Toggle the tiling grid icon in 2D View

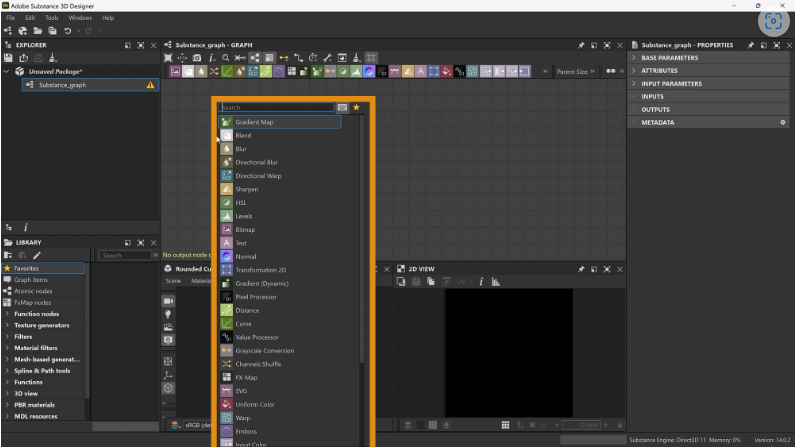pos(505,425)
